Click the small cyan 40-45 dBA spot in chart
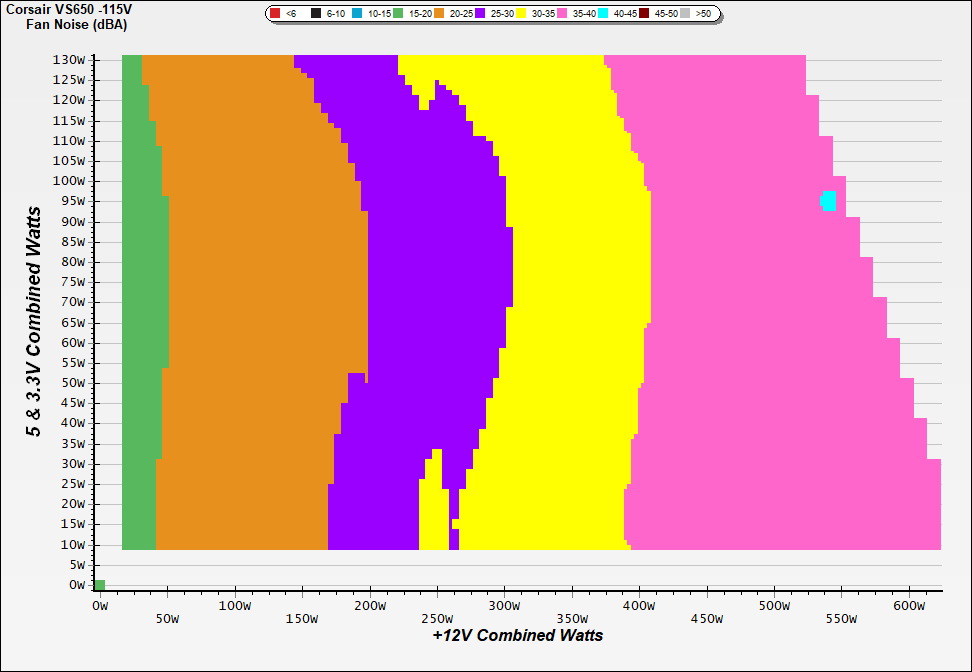 tap(828, 201)
